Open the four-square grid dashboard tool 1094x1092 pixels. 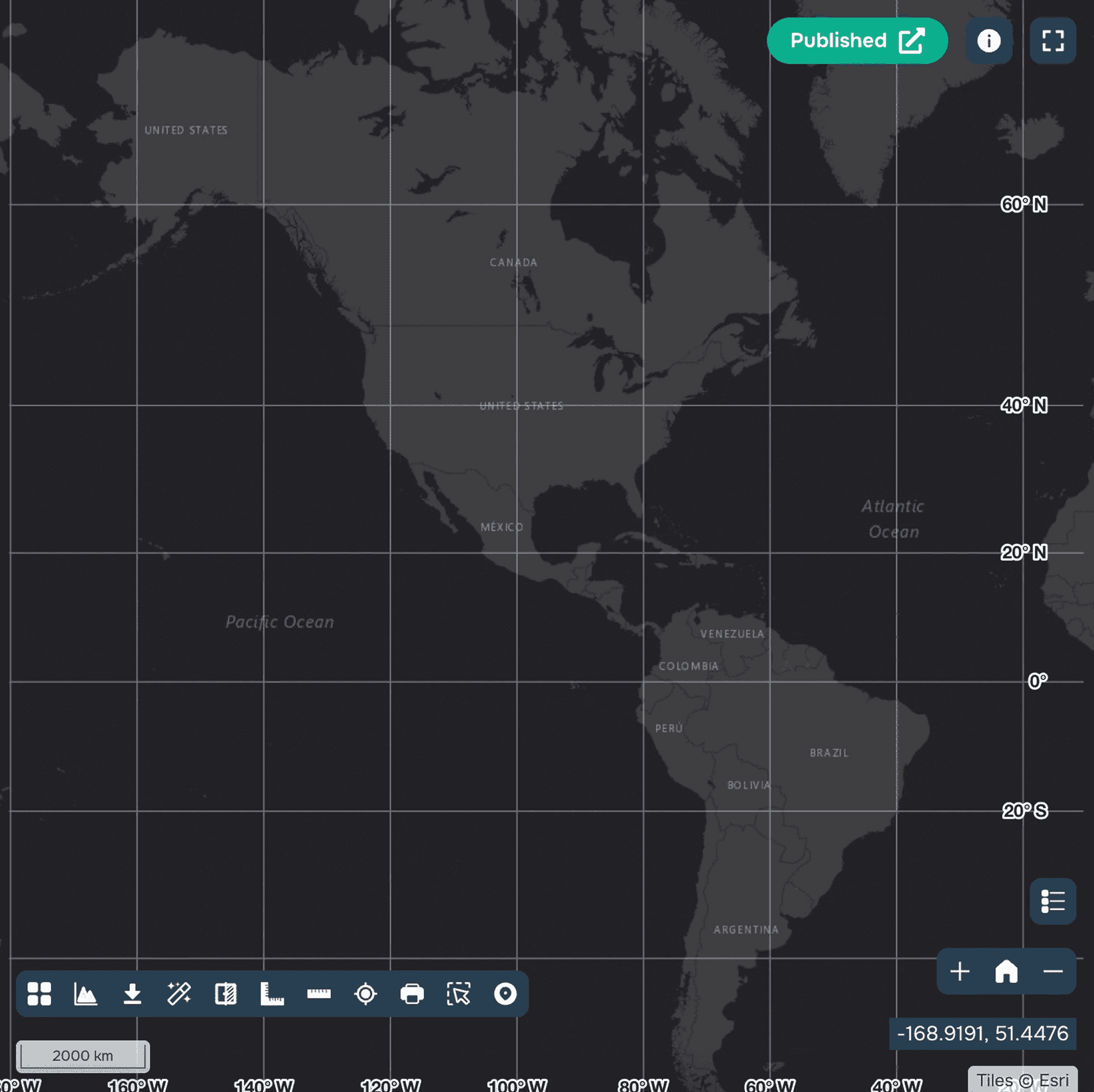point(39,994)
